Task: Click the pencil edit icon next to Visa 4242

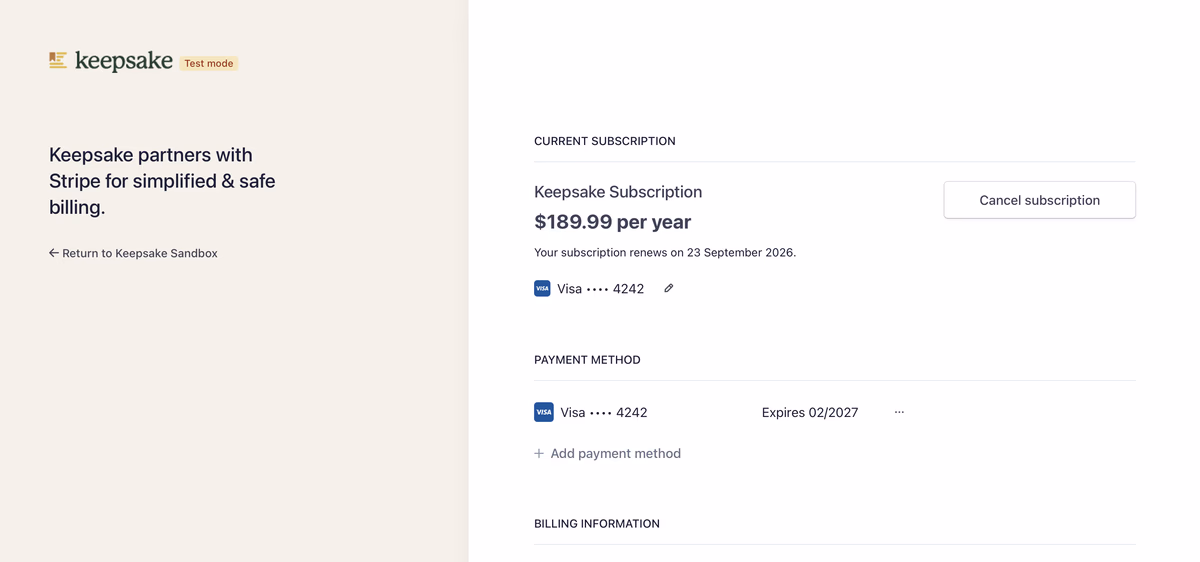Action: tap(669, 288)
